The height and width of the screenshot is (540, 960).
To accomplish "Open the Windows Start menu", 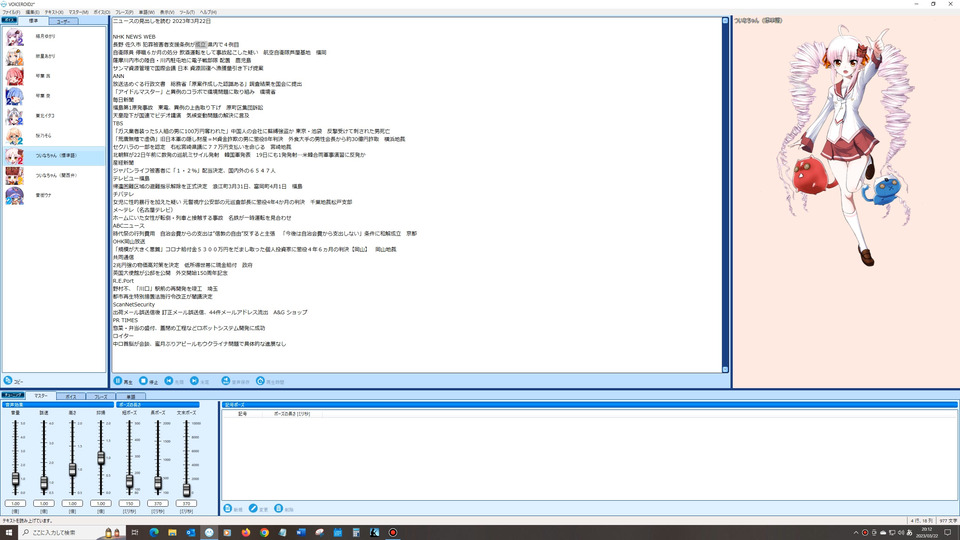I will (9, 533).
